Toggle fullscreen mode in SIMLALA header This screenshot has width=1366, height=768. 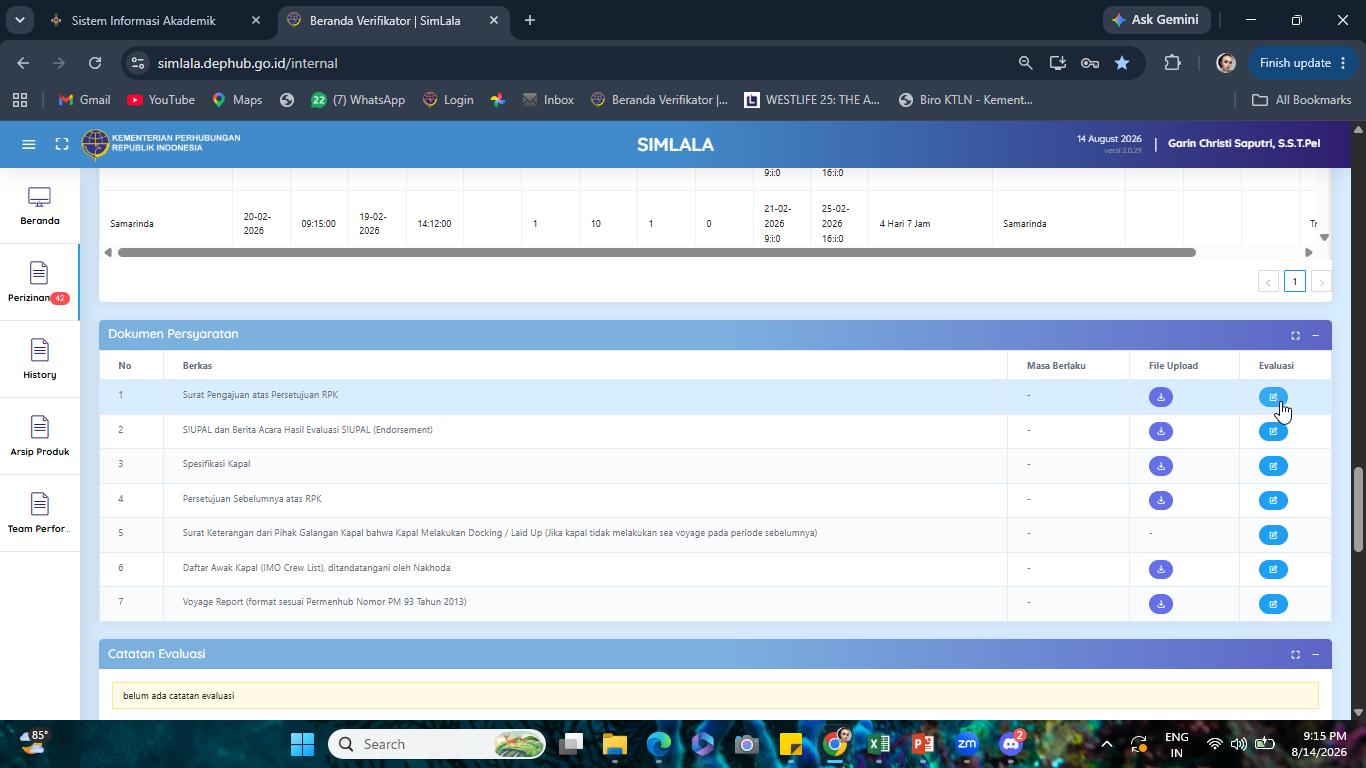[x=62, y=144]
